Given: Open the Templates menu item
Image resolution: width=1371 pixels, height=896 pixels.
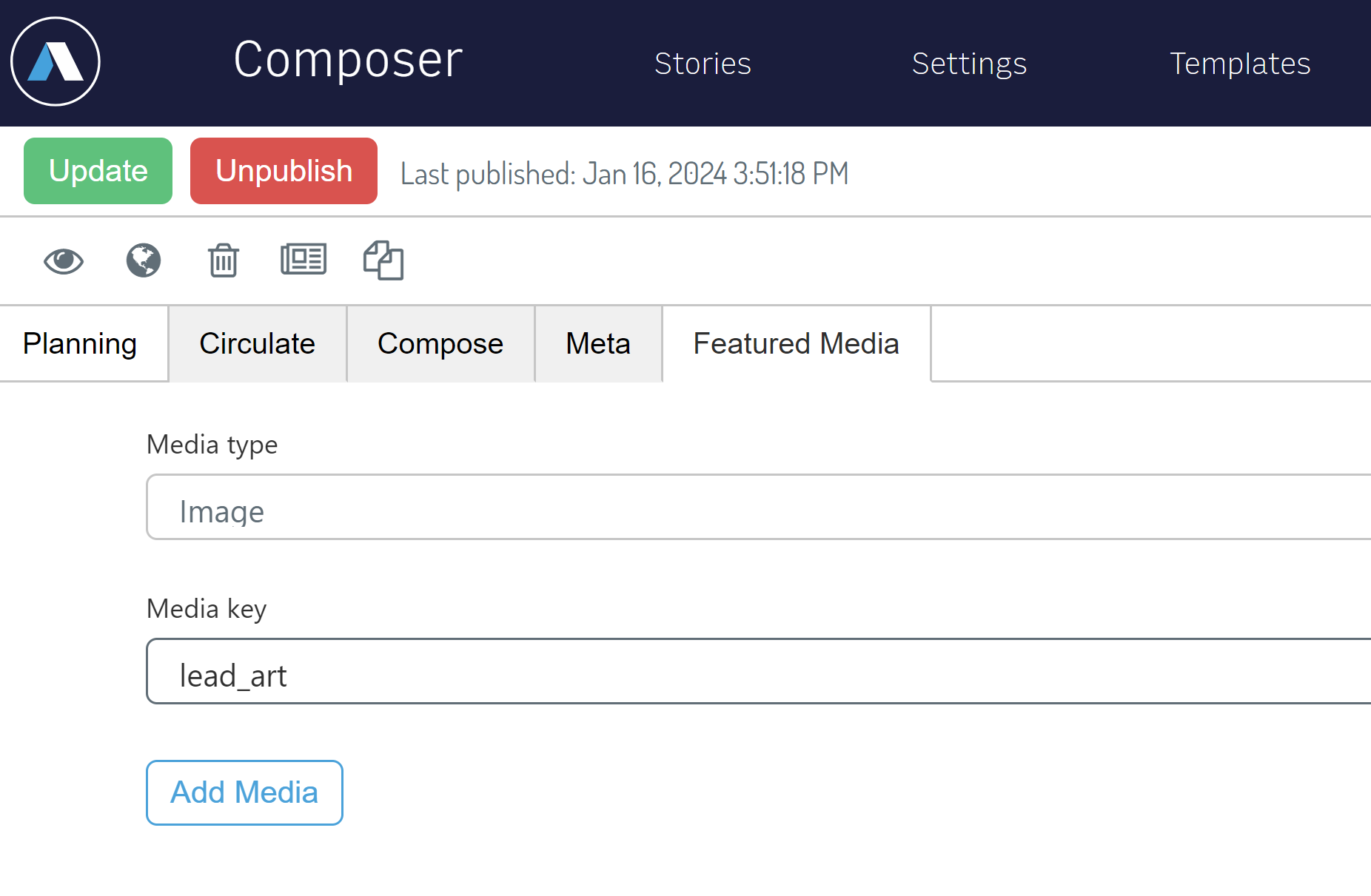Looking at the screenshot, I should click(1240, 64).
